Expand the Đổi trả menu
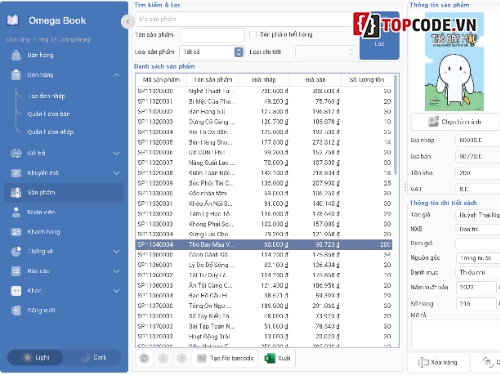Viewport: 500px width, 375px height. (116, 153)
